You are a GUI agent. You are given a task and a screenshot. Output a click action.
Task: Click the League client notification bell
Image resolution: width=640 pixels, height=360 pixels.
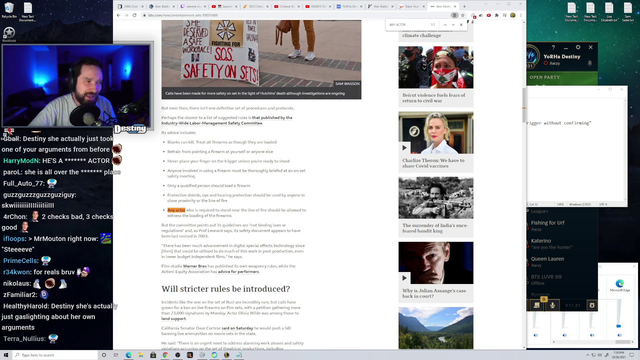[590, 63]
